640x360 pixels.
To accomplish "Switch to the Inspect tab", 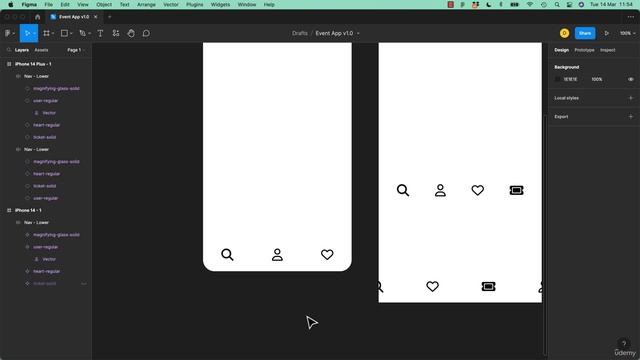I will pos(607,50).
